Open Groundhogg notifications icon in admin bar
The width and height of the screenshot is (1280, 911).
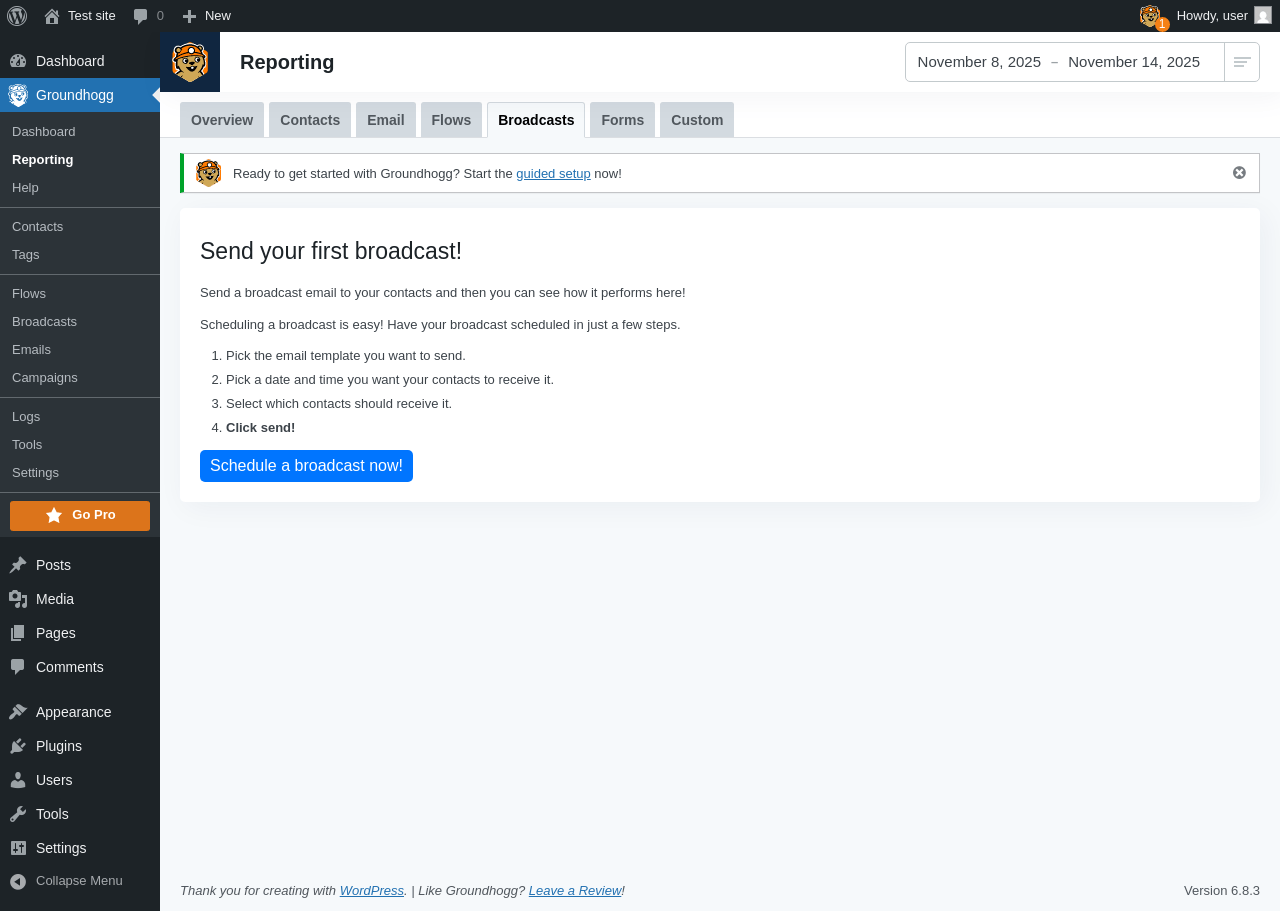point(1153,16)
